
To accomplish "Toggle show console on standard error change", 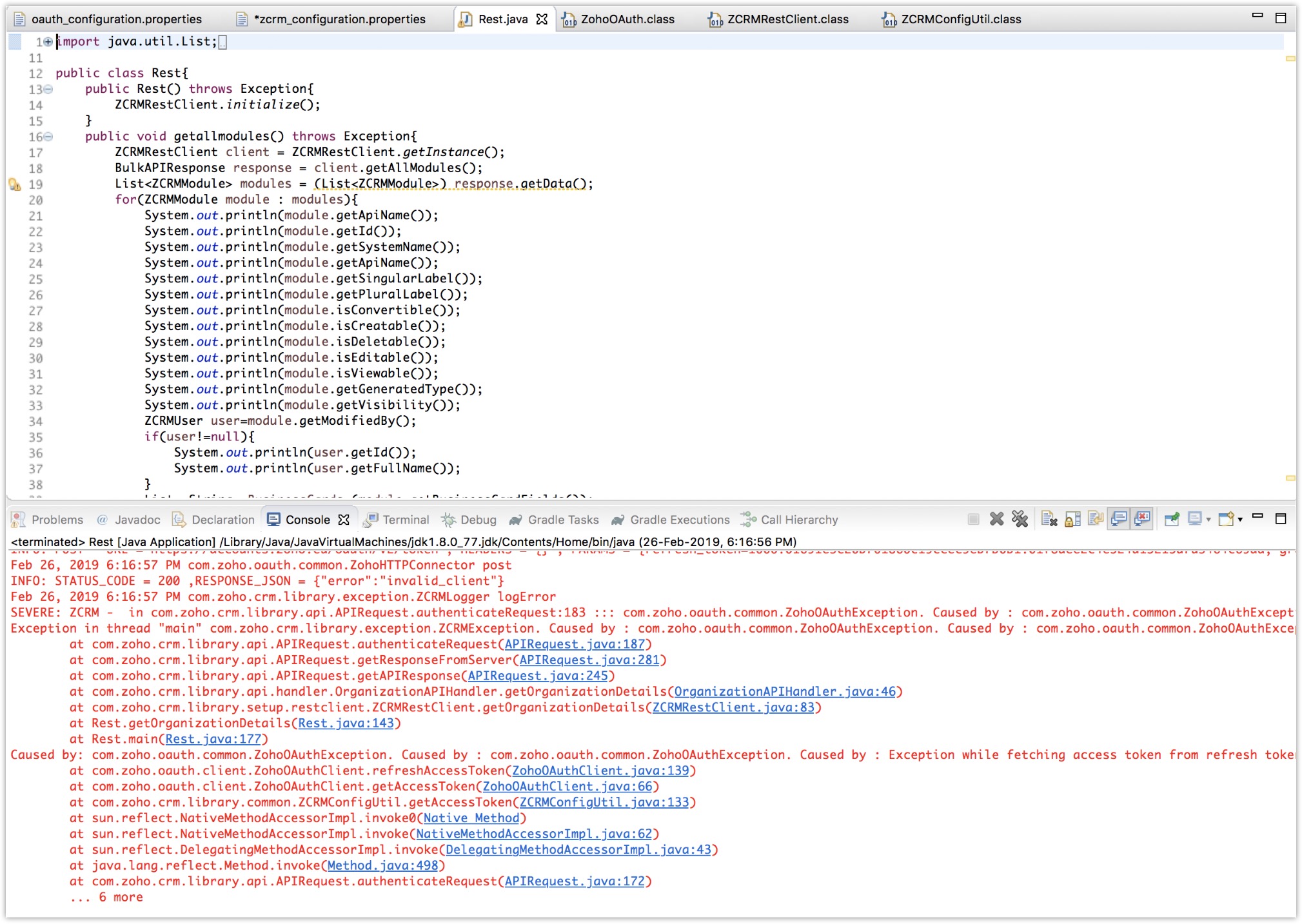I will (x=1142, y=519).
